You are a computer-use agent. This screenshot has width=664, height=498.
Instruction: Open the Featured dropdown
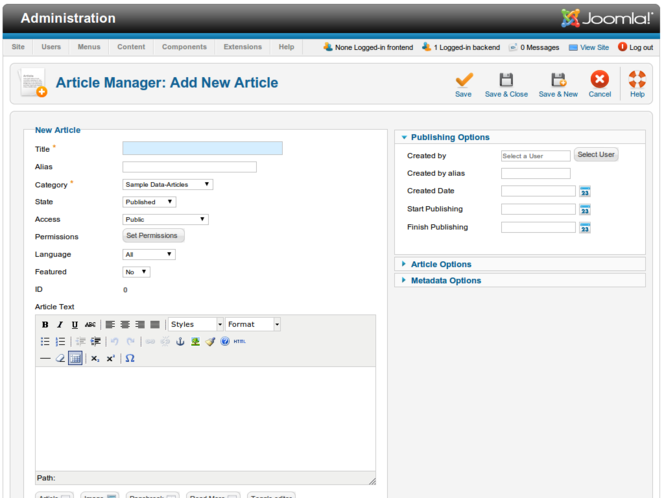[136, 272]
